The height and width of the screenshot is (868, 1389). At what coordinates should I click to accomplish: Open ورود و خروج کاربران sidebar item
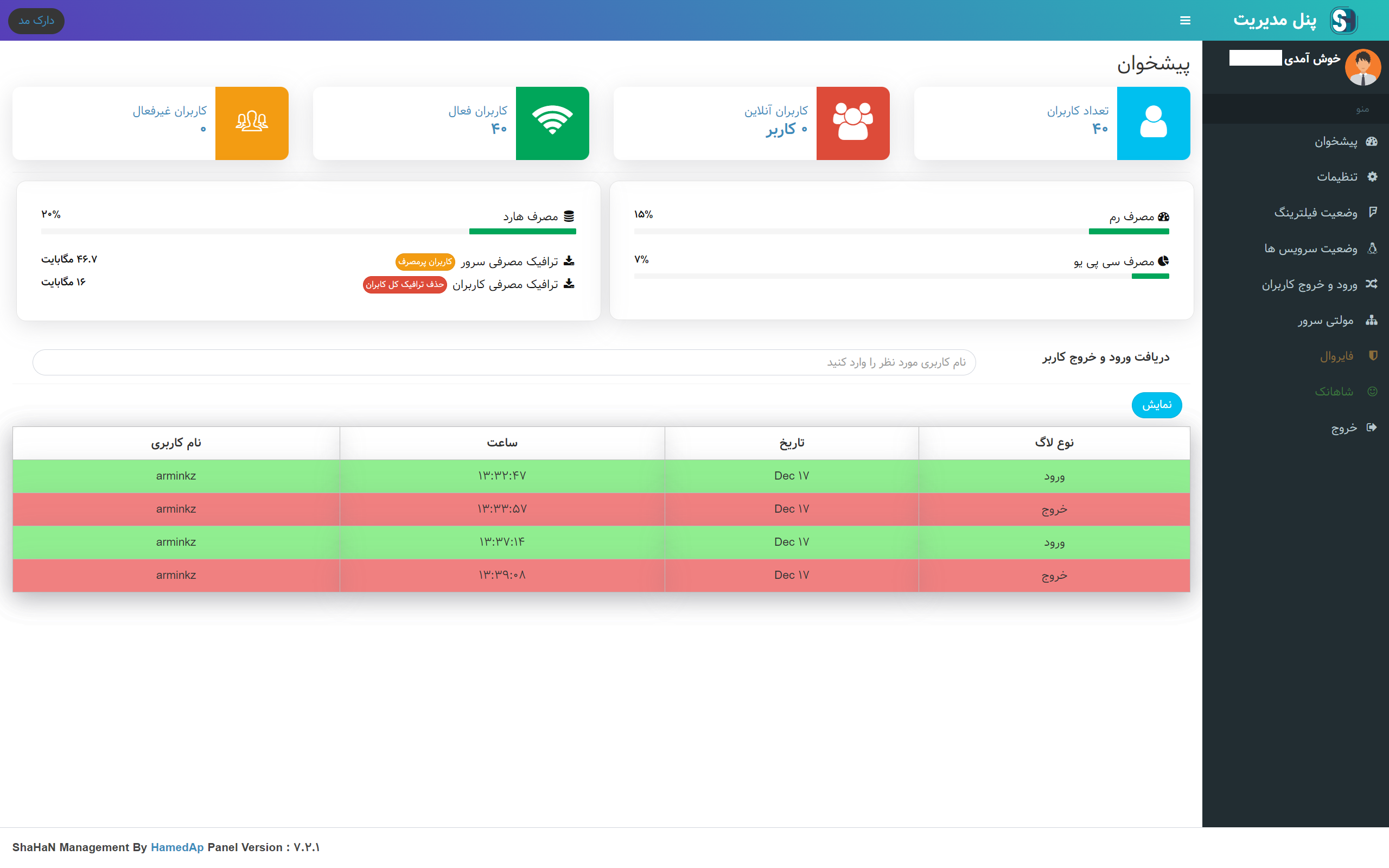pos(1309,284)
